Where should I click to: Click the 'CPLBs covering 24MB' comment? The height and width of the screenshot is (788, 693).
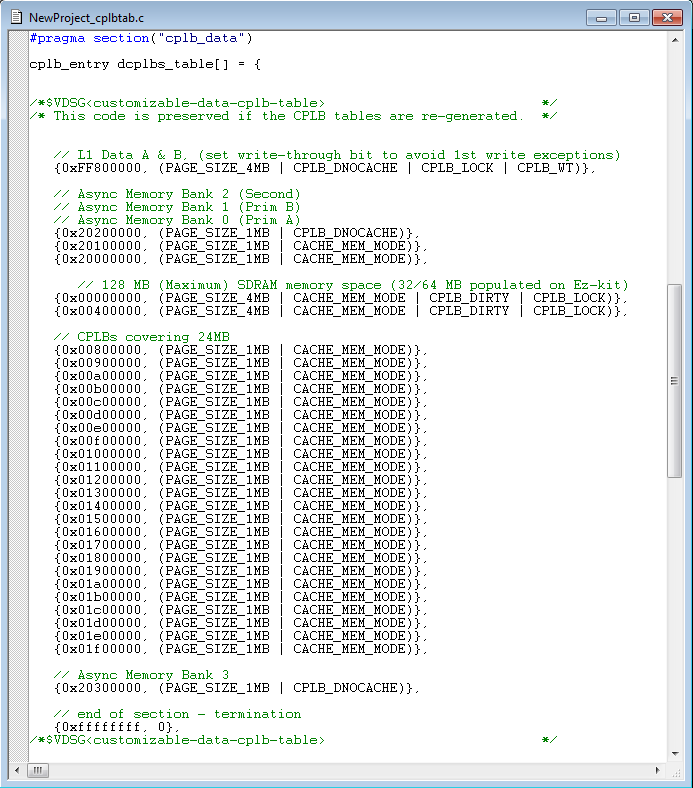click(x=141, y=337)
